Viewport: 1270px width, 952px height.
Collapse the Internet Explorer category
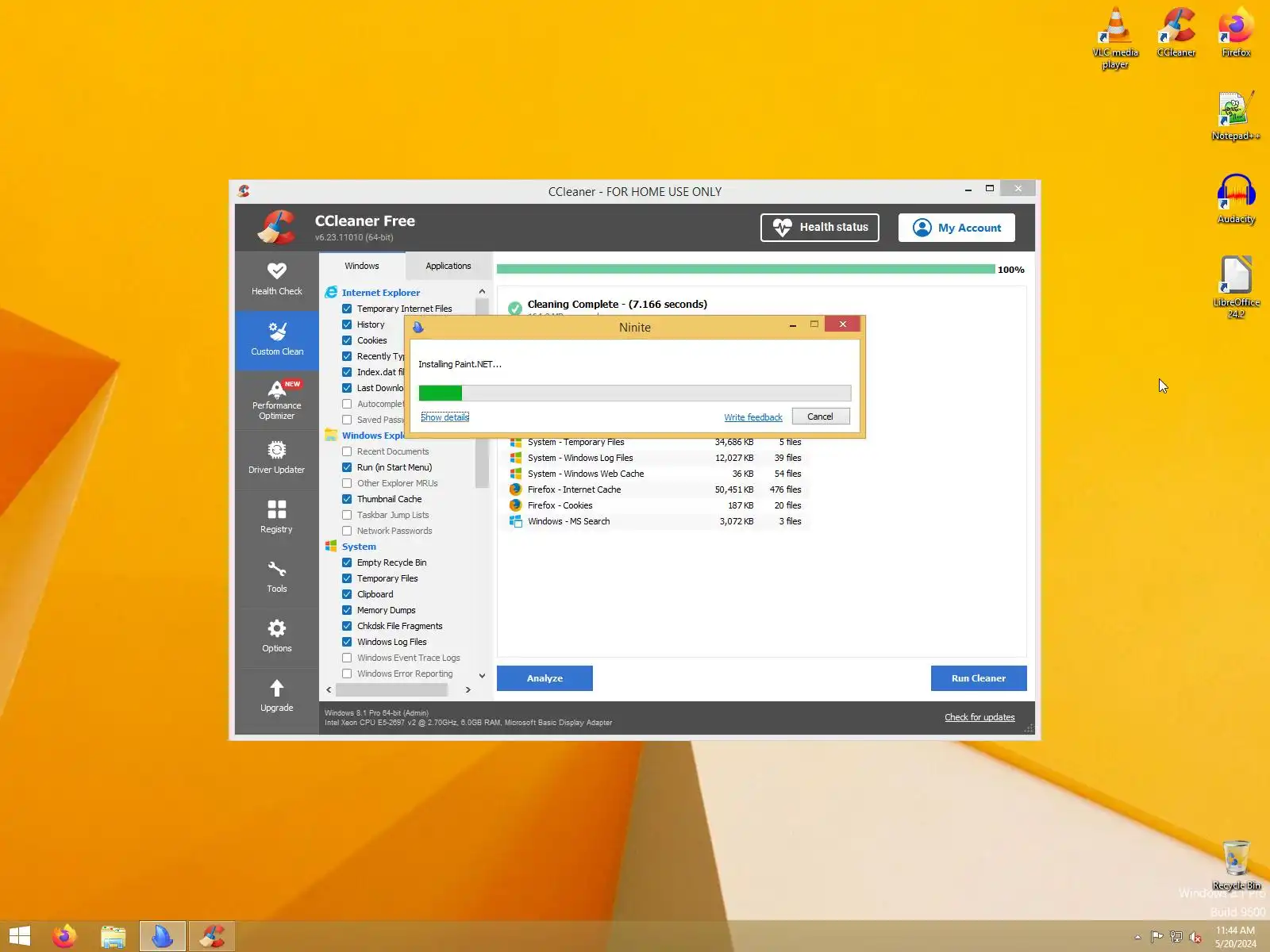[380, 293]
